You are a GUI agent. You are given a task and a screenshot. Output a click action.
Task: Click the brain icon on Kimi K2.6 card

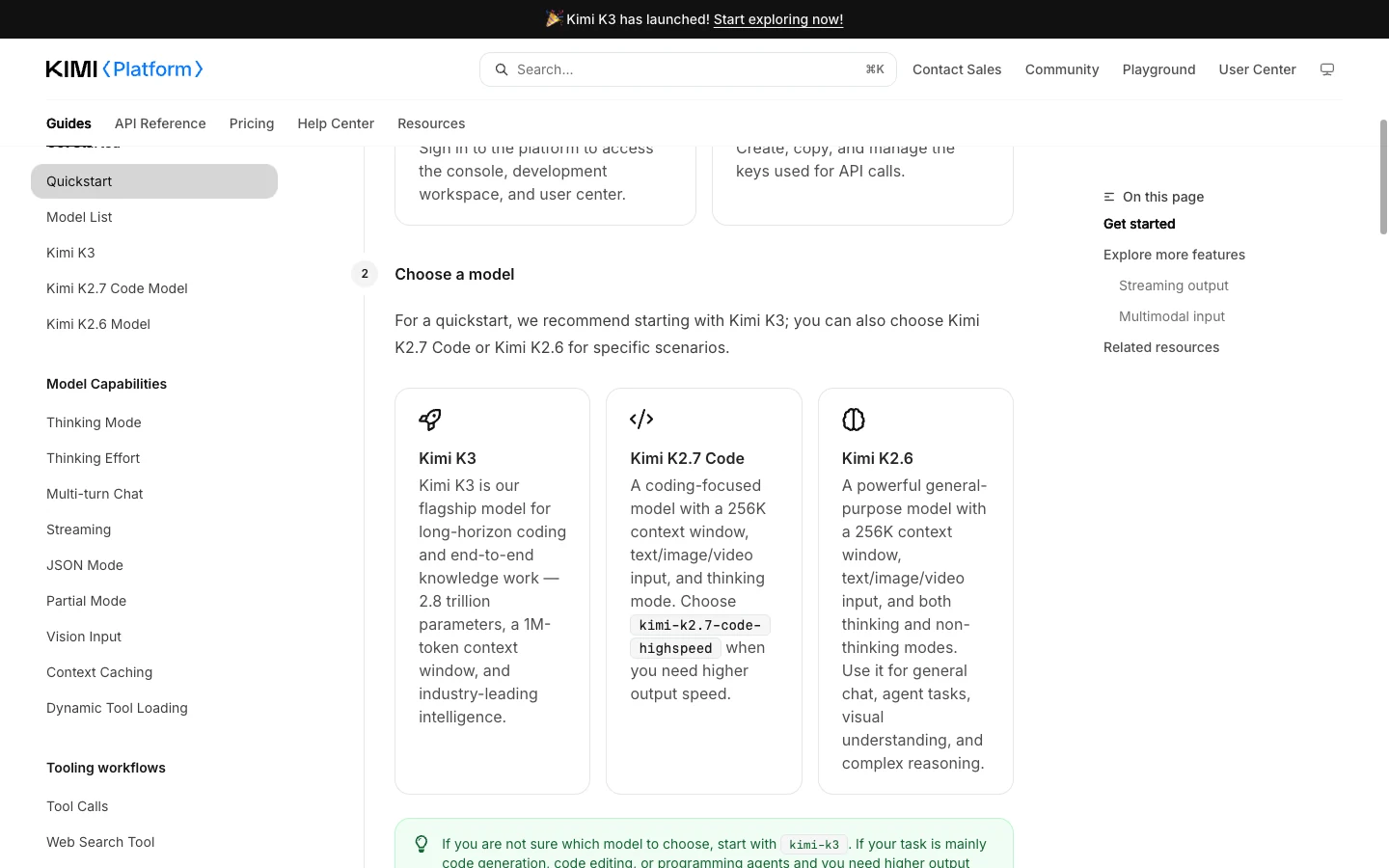854,420
